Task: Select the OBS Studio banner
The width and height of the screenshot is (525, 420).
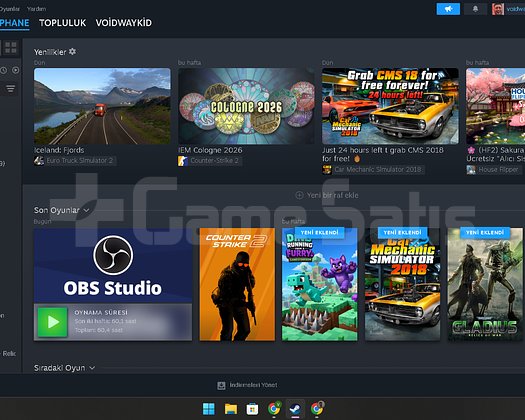Action: coord(113,266)
